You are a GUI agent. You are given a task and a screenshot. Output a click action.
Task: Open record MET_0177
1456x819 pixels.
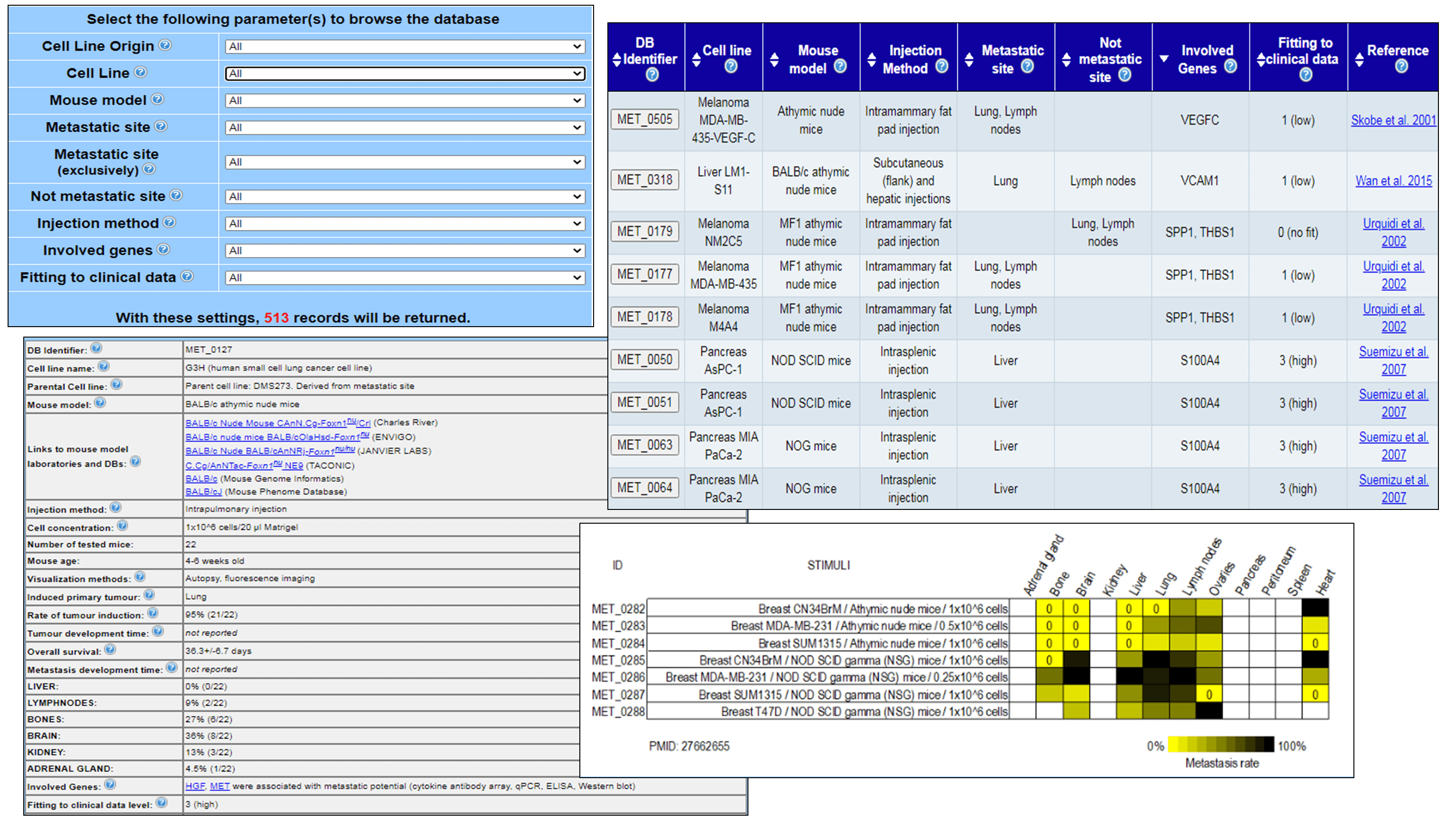644,274
